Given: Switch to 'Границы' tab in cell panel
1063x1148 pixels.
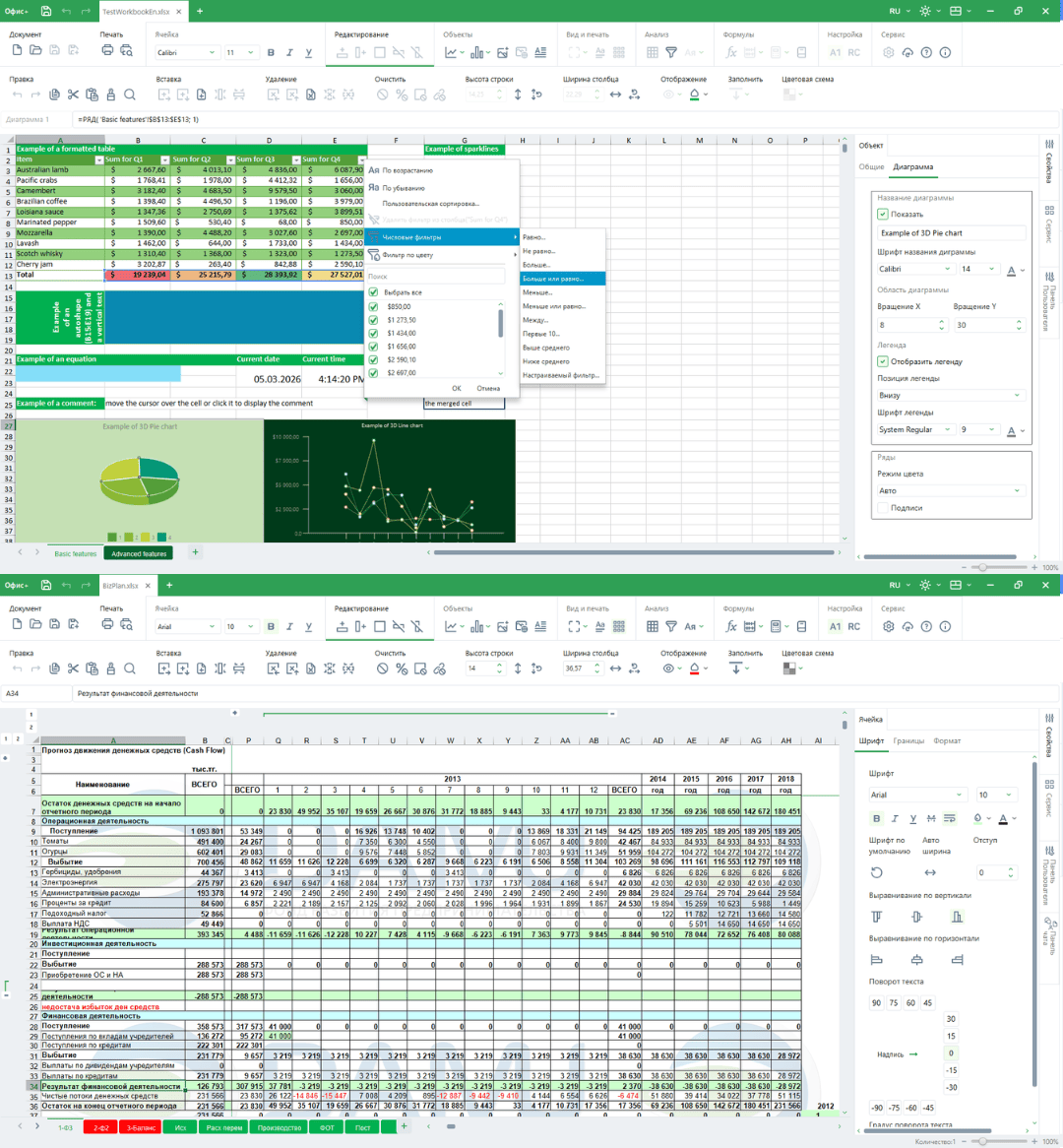Looking at the screenshot, I should [907, 740].
